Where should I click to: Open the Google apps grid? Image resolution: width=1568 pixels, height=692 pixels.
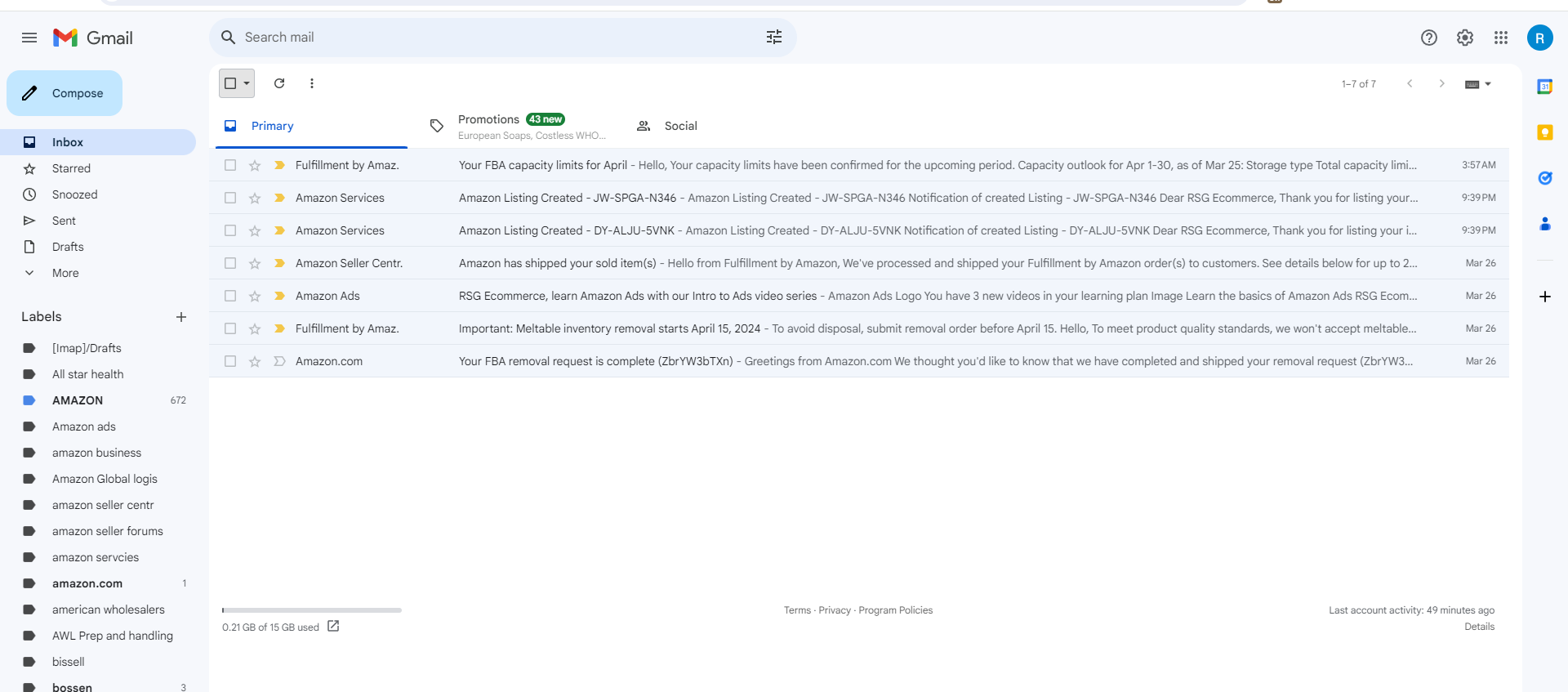pos(1501,38)
